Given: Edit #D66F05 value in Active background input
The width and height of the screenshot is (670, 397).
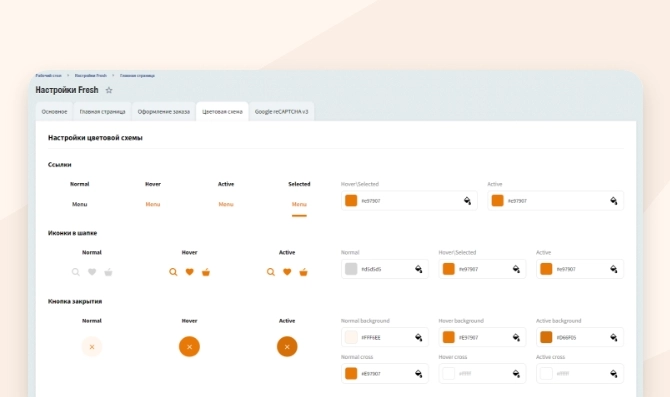Looking at the screenshot, I should pyautogui.click(x=580, y=338).
